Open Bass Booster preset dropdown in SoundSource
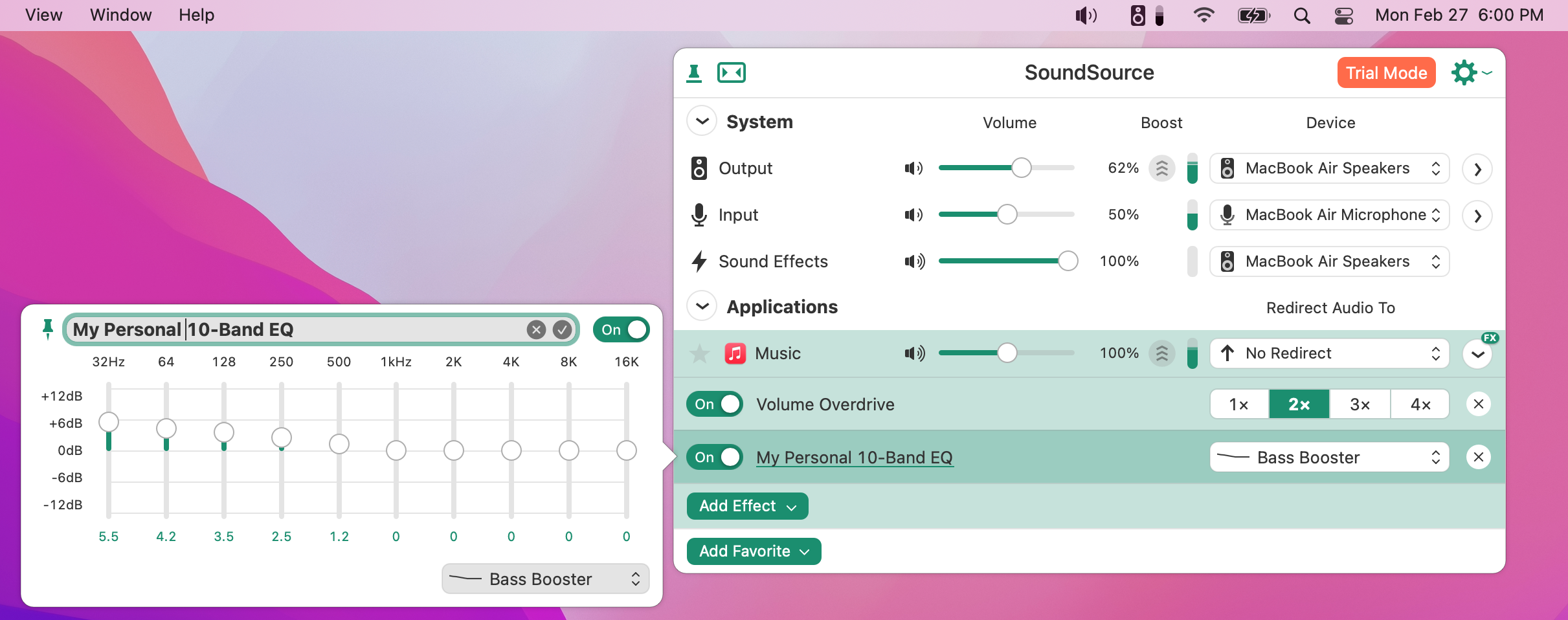 [1329, 458]
